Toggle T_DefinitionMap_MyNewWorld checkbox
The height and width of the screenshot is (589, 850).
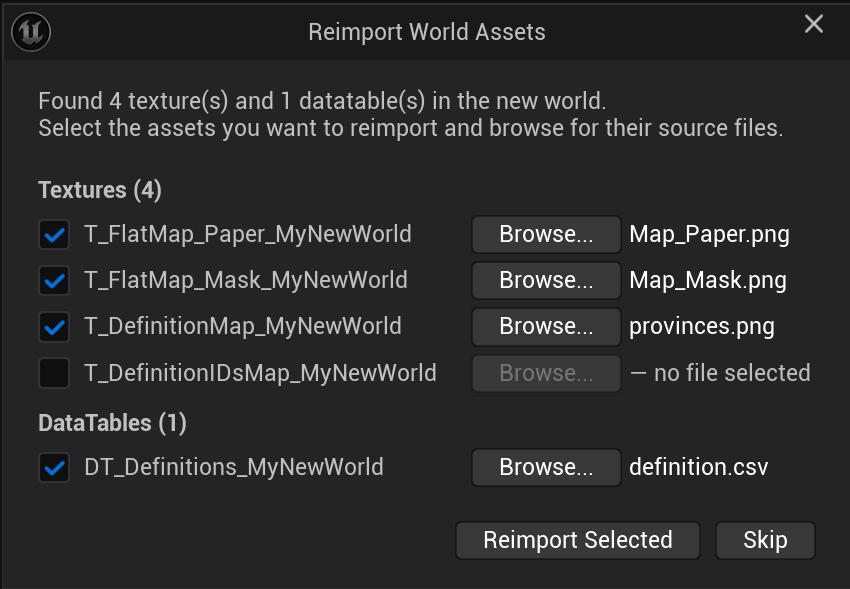pos(54,327)
